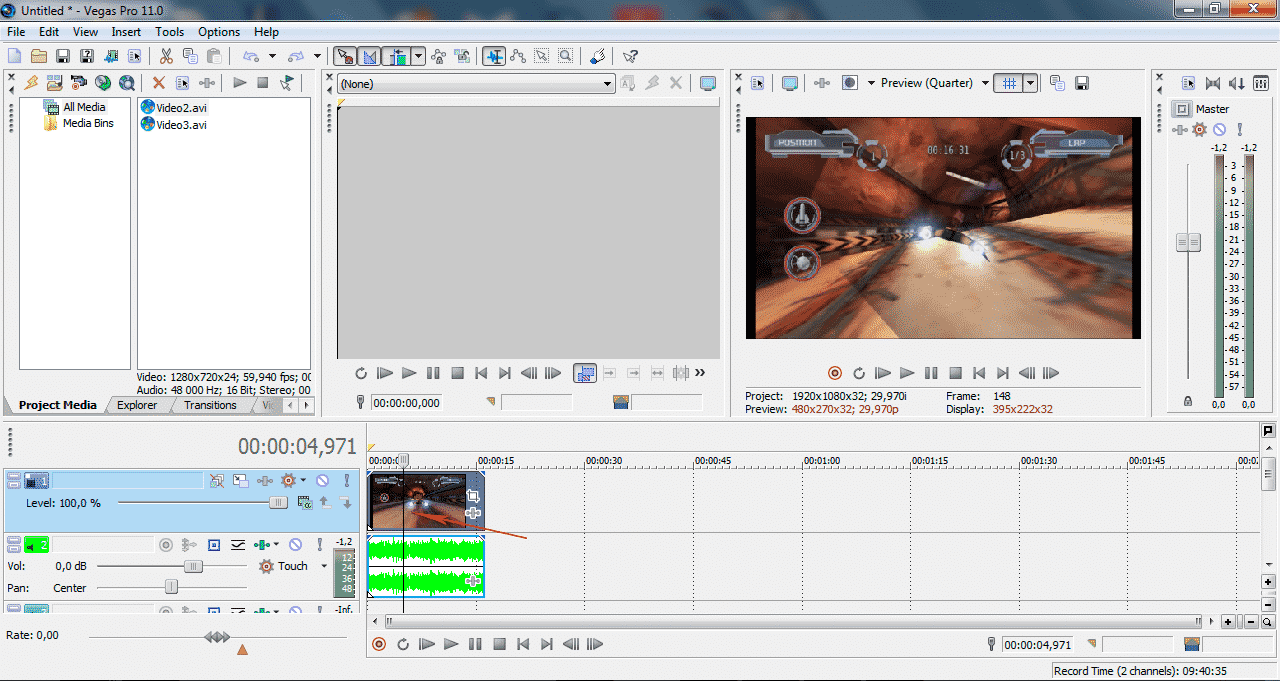Open the Touch automation mode dropdown
Viewport: 1280px width, 681px height.
pos(324,566)
